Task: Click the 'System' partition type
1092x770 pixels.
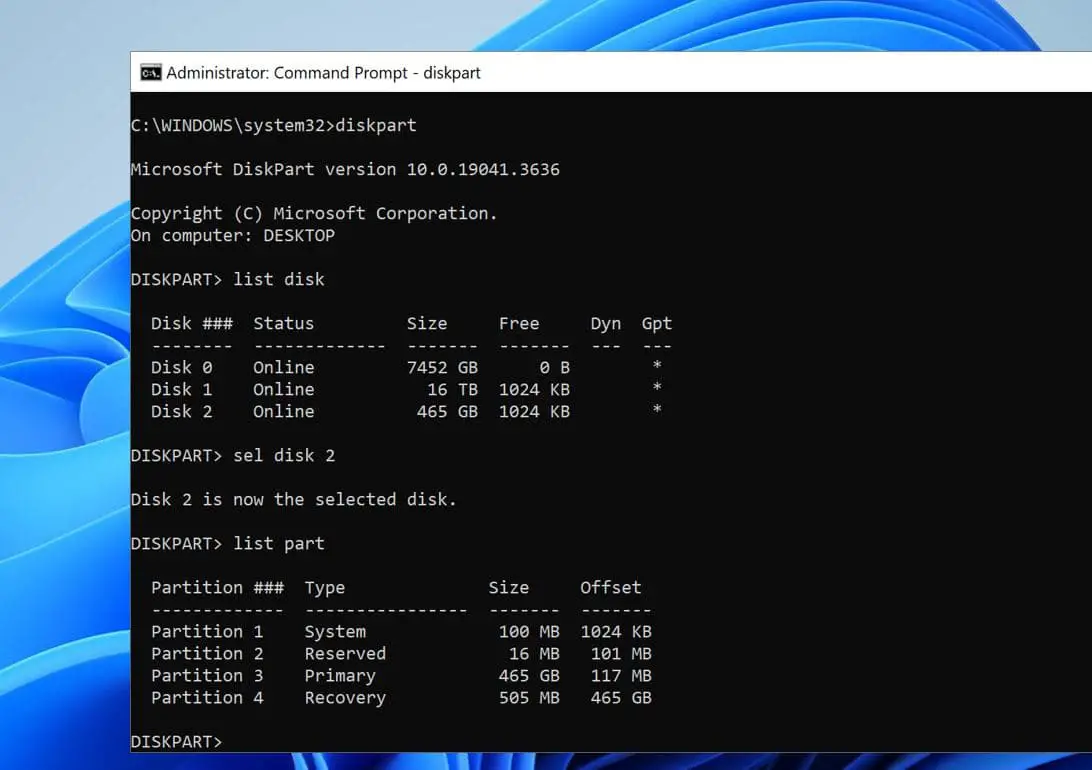Action: [x=335, y=632]
